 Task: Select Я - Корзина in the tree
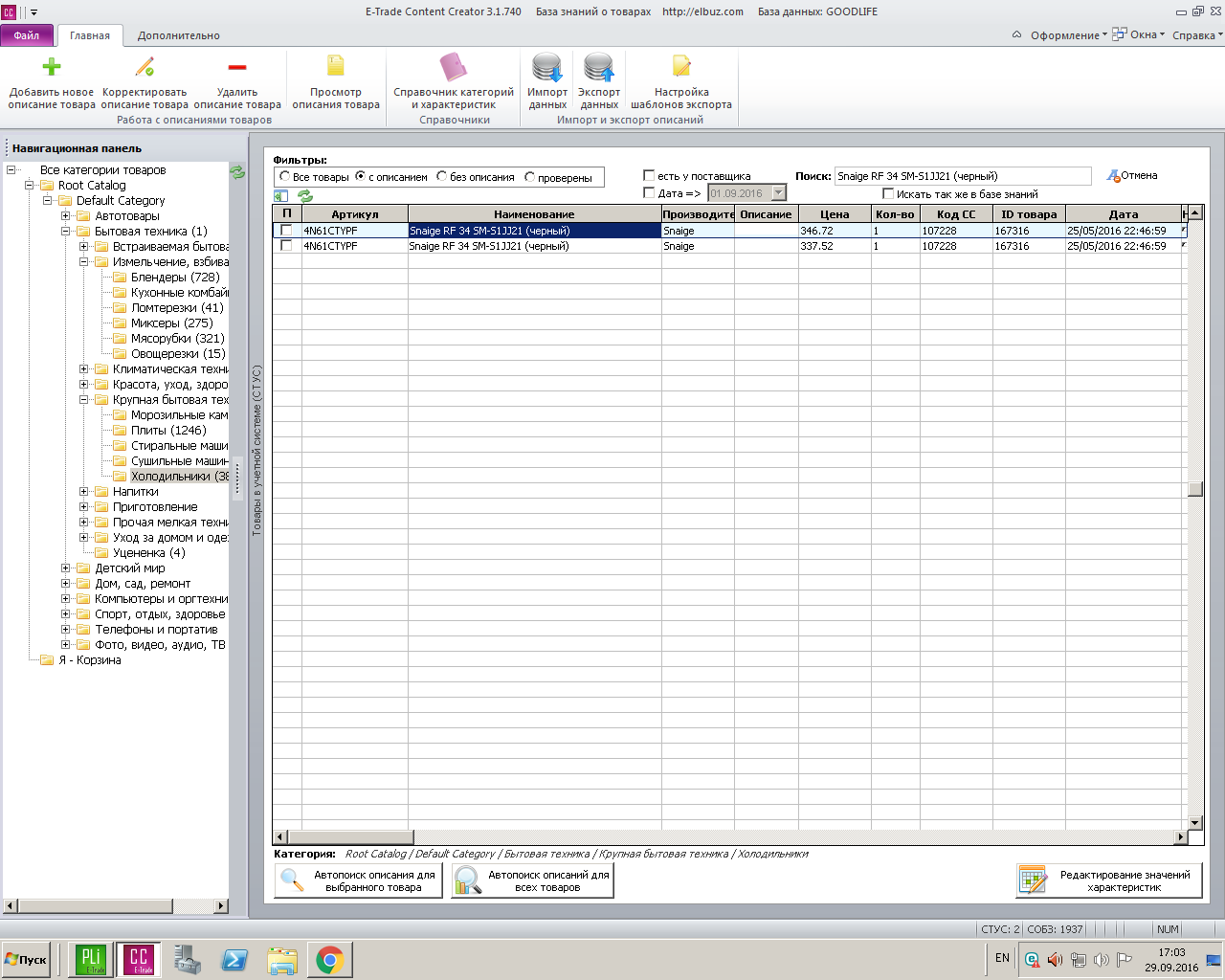pyautogui.click(x=89, y=660)
